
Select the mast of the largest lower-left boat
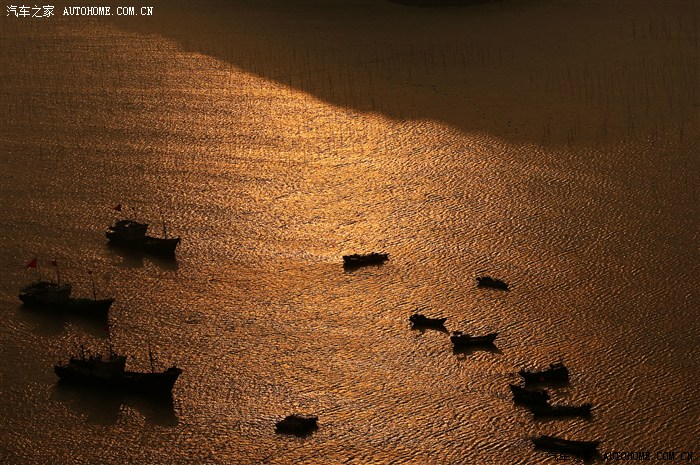pos(151,358)
